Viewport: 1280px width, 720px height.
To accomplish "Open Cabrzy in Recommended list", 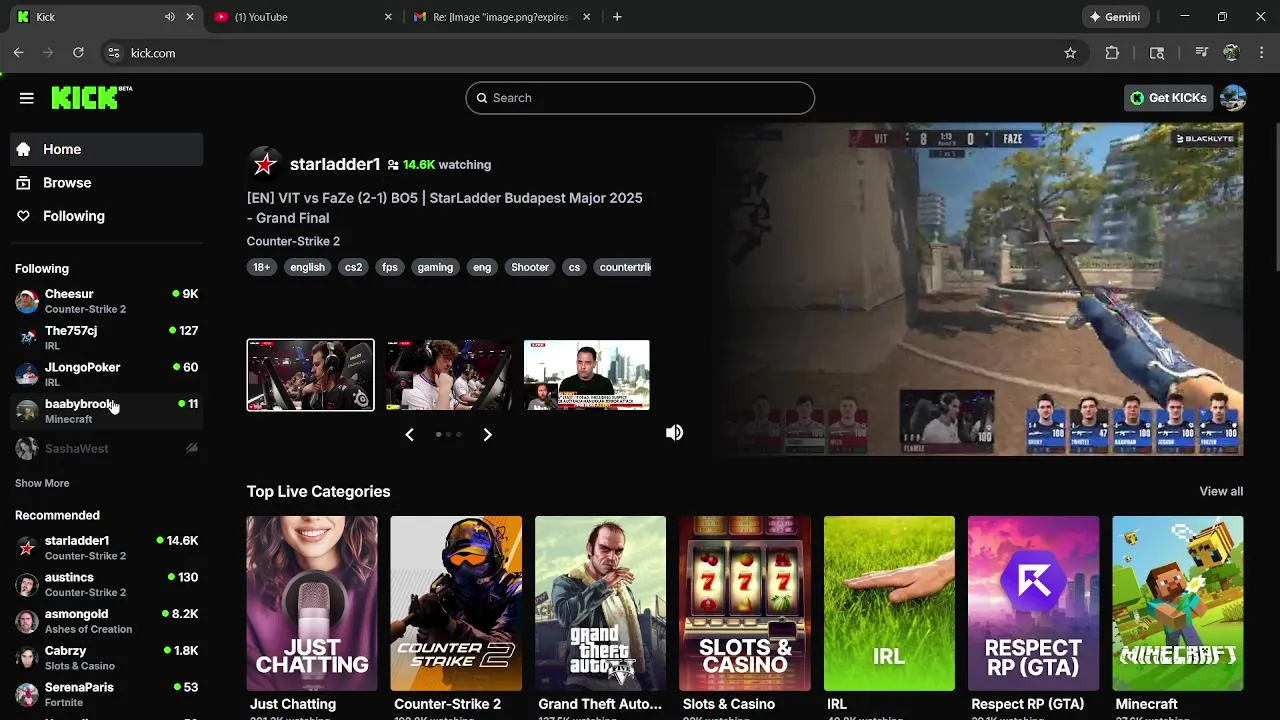I will point(107,658).
